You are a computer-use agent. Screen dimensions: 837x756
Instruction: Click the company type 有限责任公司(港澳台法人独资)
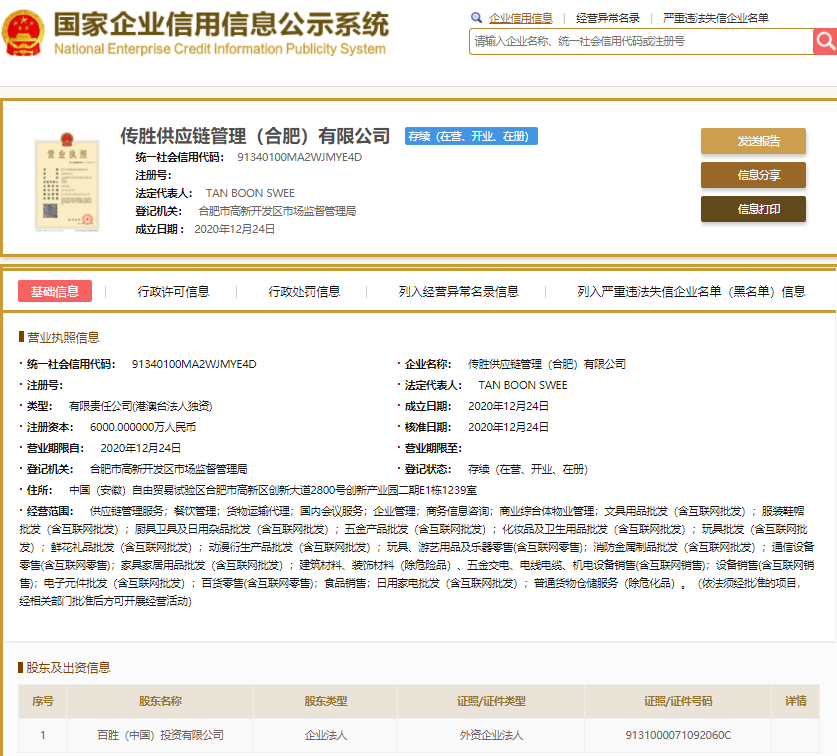tap(141, 406)
